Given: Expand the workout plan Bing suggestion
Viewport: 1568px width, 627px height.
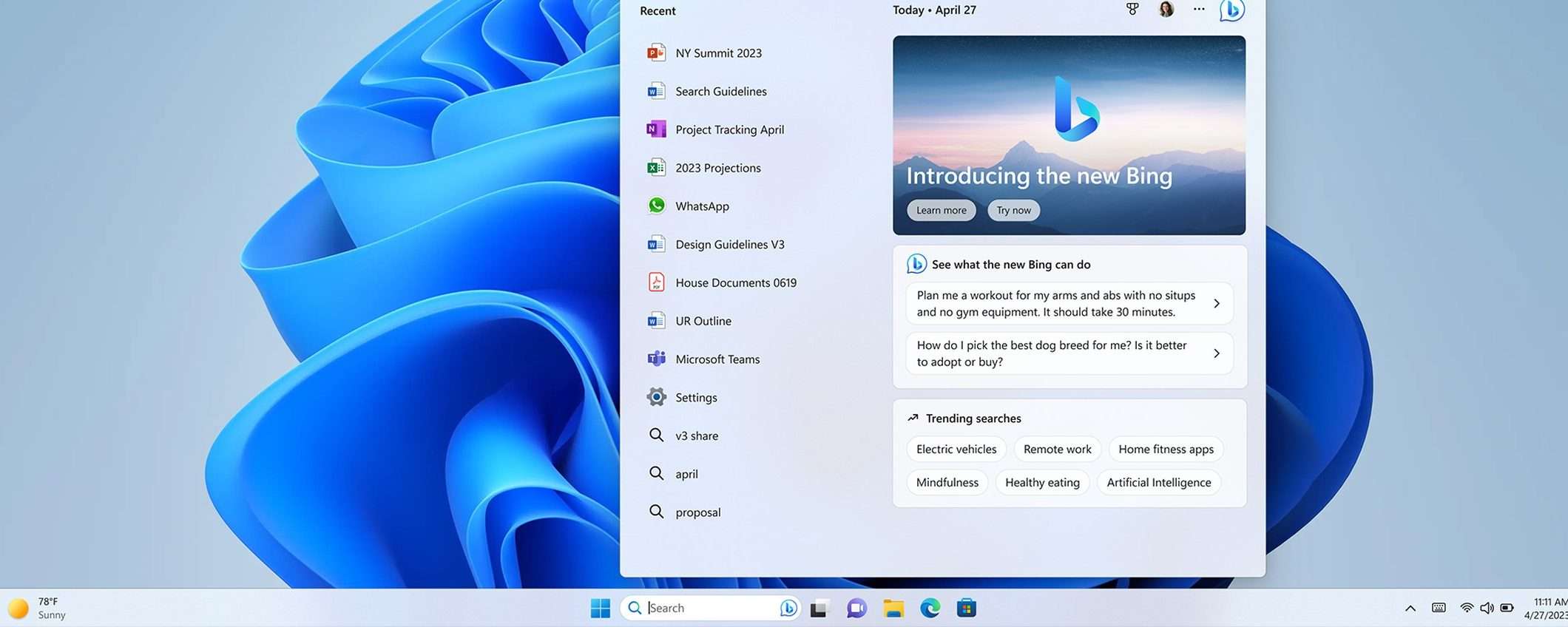Looking at the screenshot, I should tap(1069, 303).
